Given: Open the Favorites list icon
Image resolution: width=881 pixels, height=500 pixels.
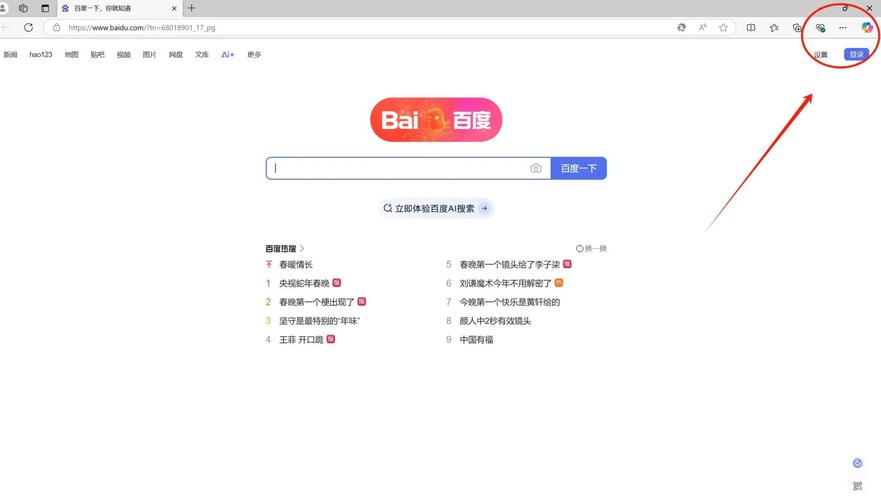Looking at the screenshot, I should 774,28.
